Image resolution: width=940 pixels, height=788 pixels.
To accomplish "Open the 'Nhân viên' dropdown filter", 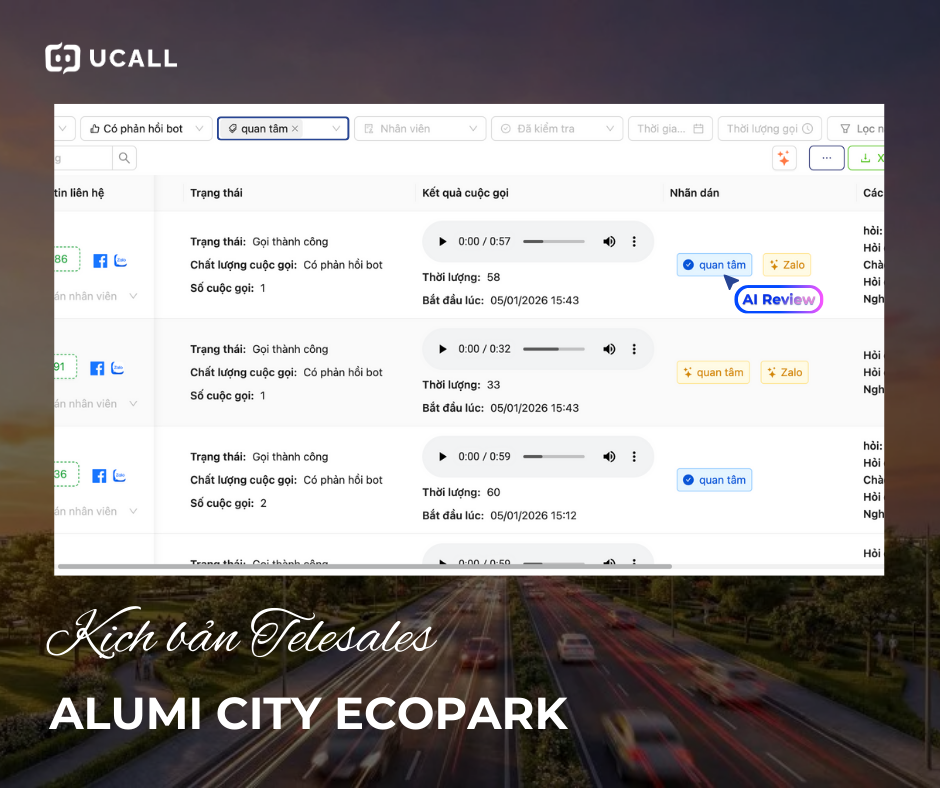I will [420, 129].
